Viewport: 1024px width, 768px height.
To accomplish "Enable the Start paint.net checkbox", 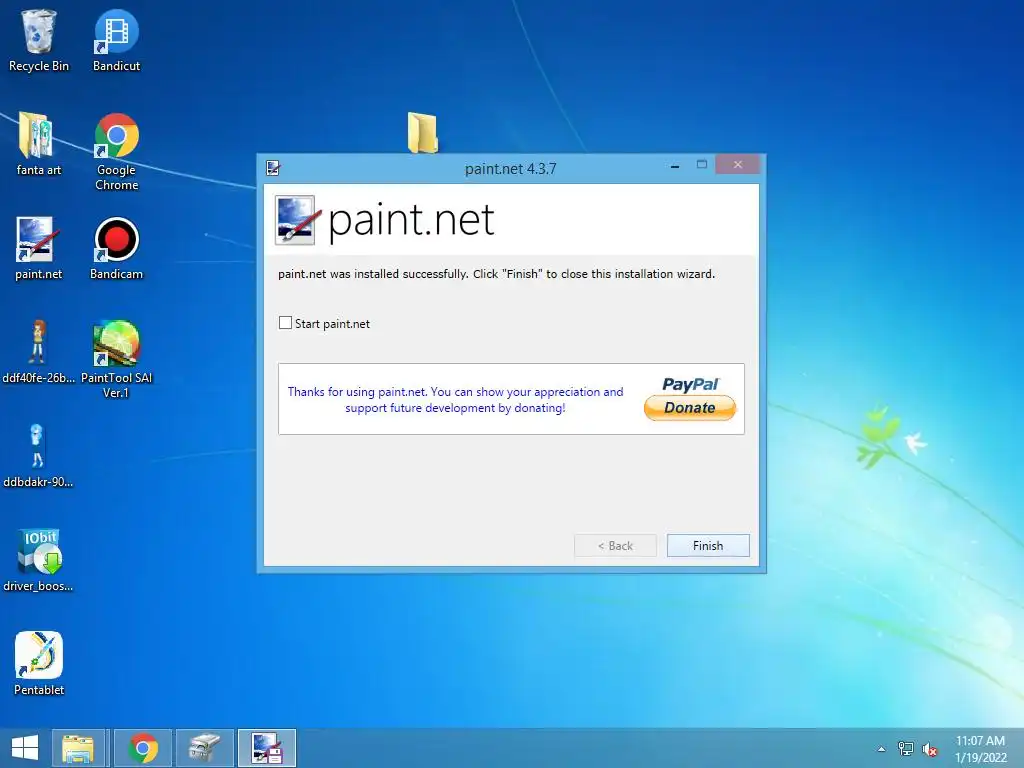I will coord(285,323).
